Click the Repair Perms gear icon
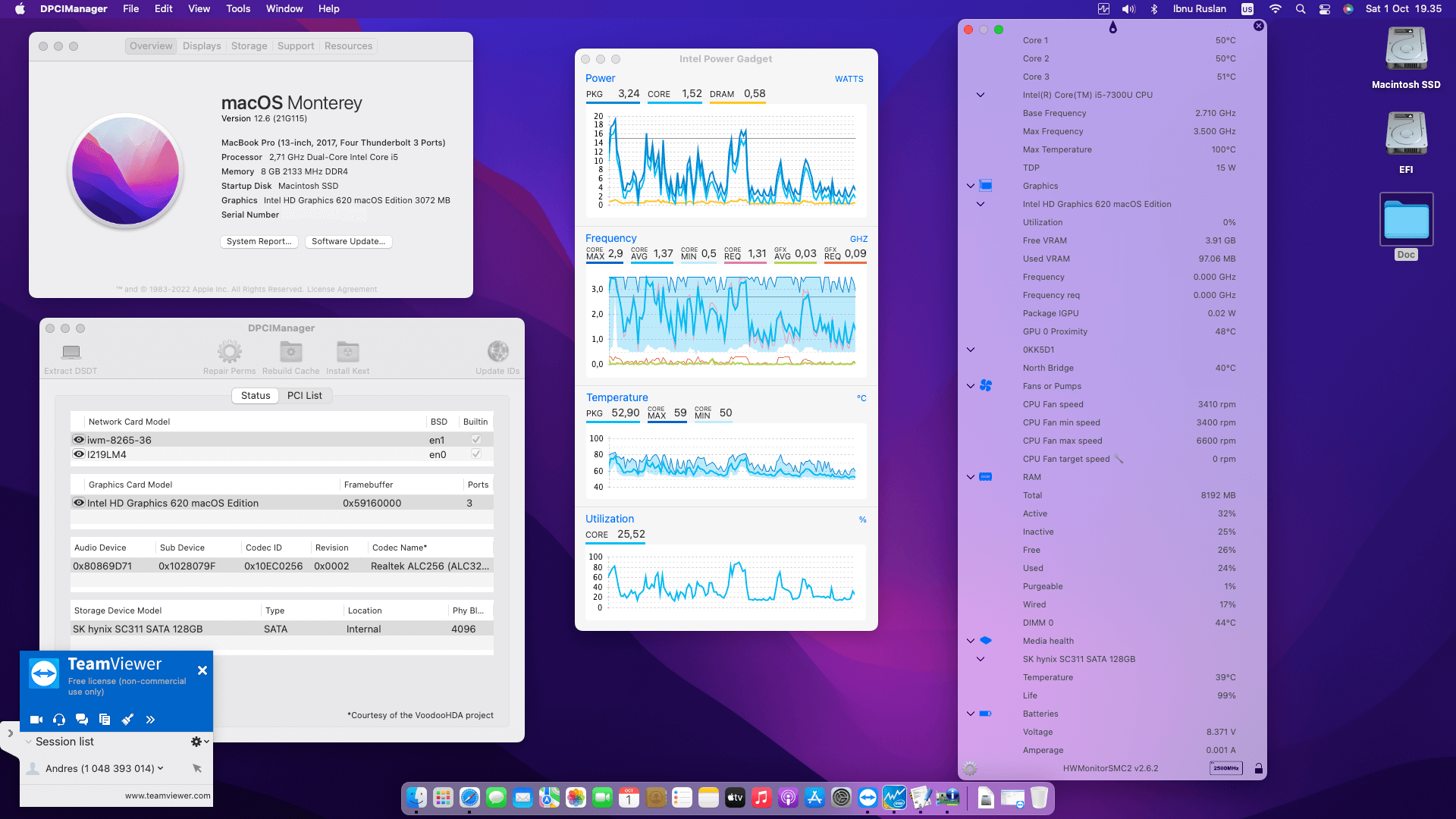The image size is (1456, 819). pos(229,352)
